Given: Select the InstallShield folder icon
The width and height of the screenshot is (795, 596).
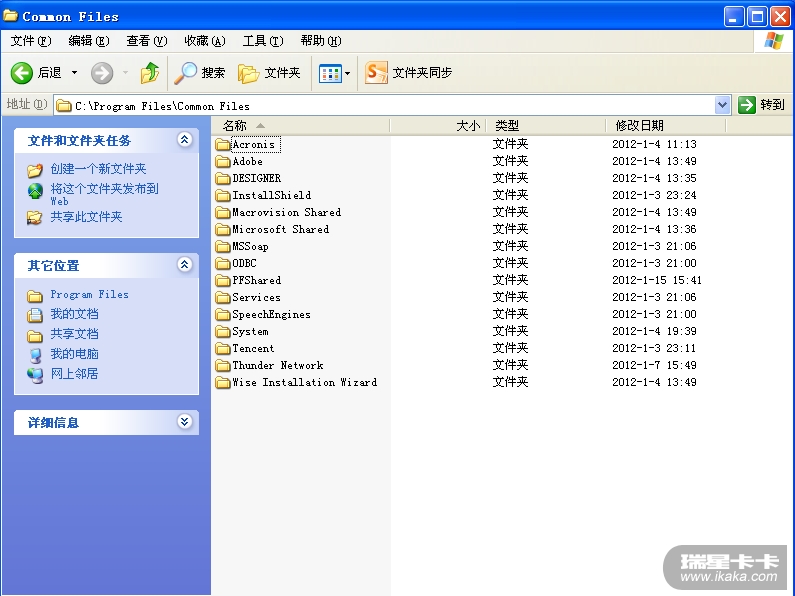Looking at the screenshot, I should pyautogui.click(x=223, y=196).
